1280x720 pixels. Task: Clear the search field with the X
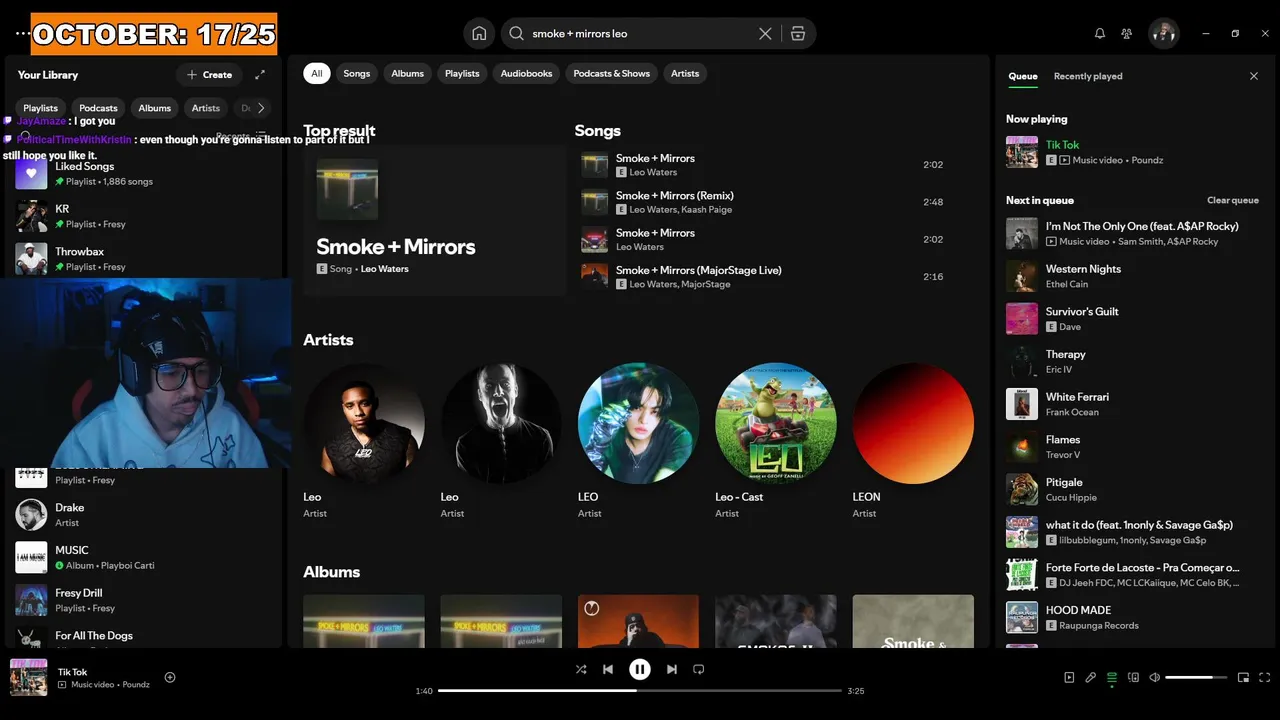pos(765,33)
